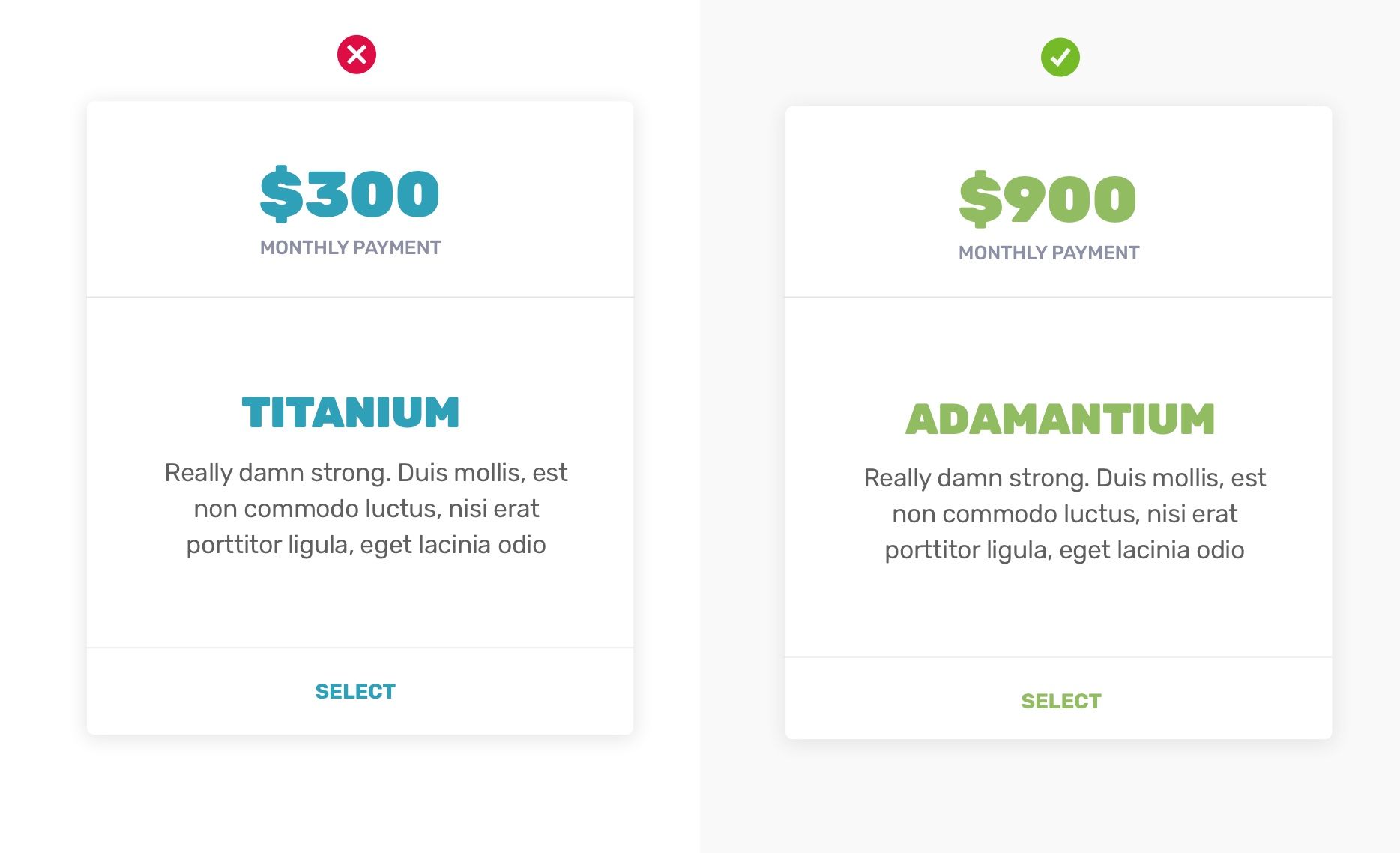
Task: Click the $900 price text
Action: (x=1048, y=199)
